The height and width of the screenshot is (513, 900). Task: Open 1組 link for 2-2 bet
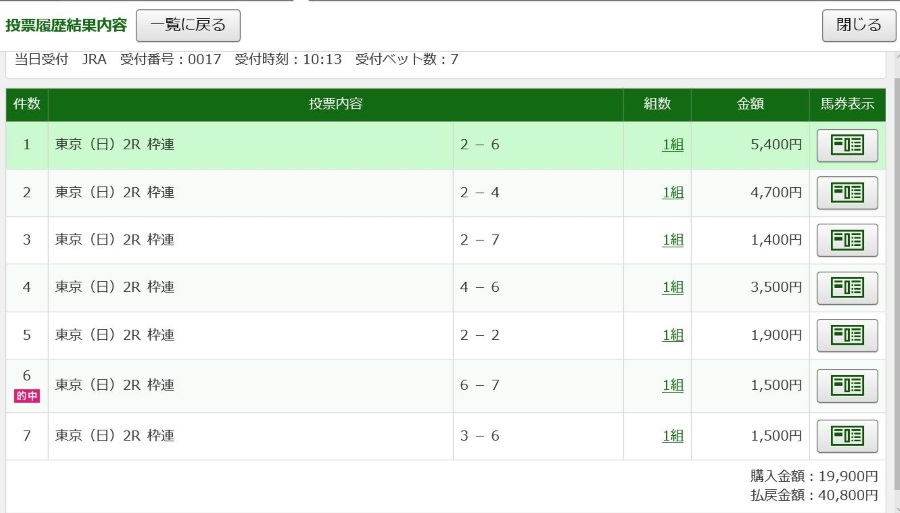tap(673, 335)
